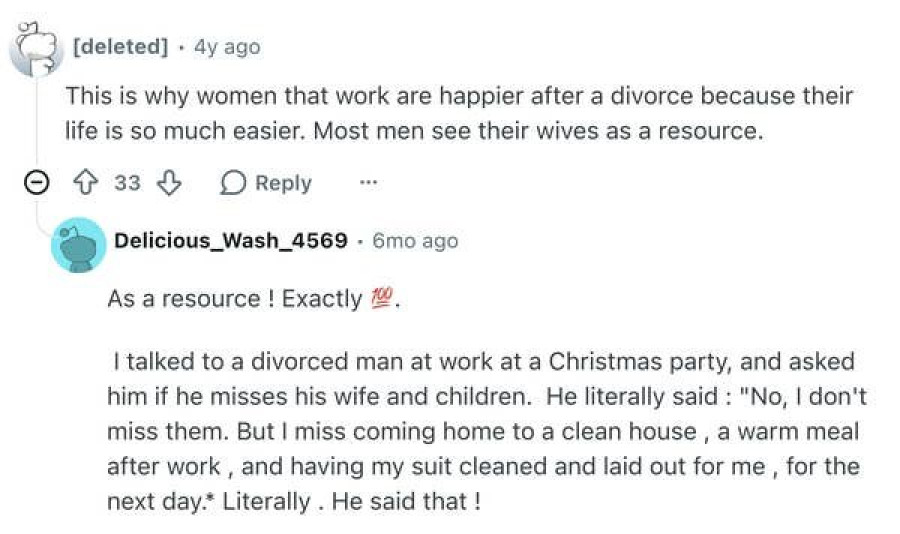Click the deleted user's gray avatar

36,49
